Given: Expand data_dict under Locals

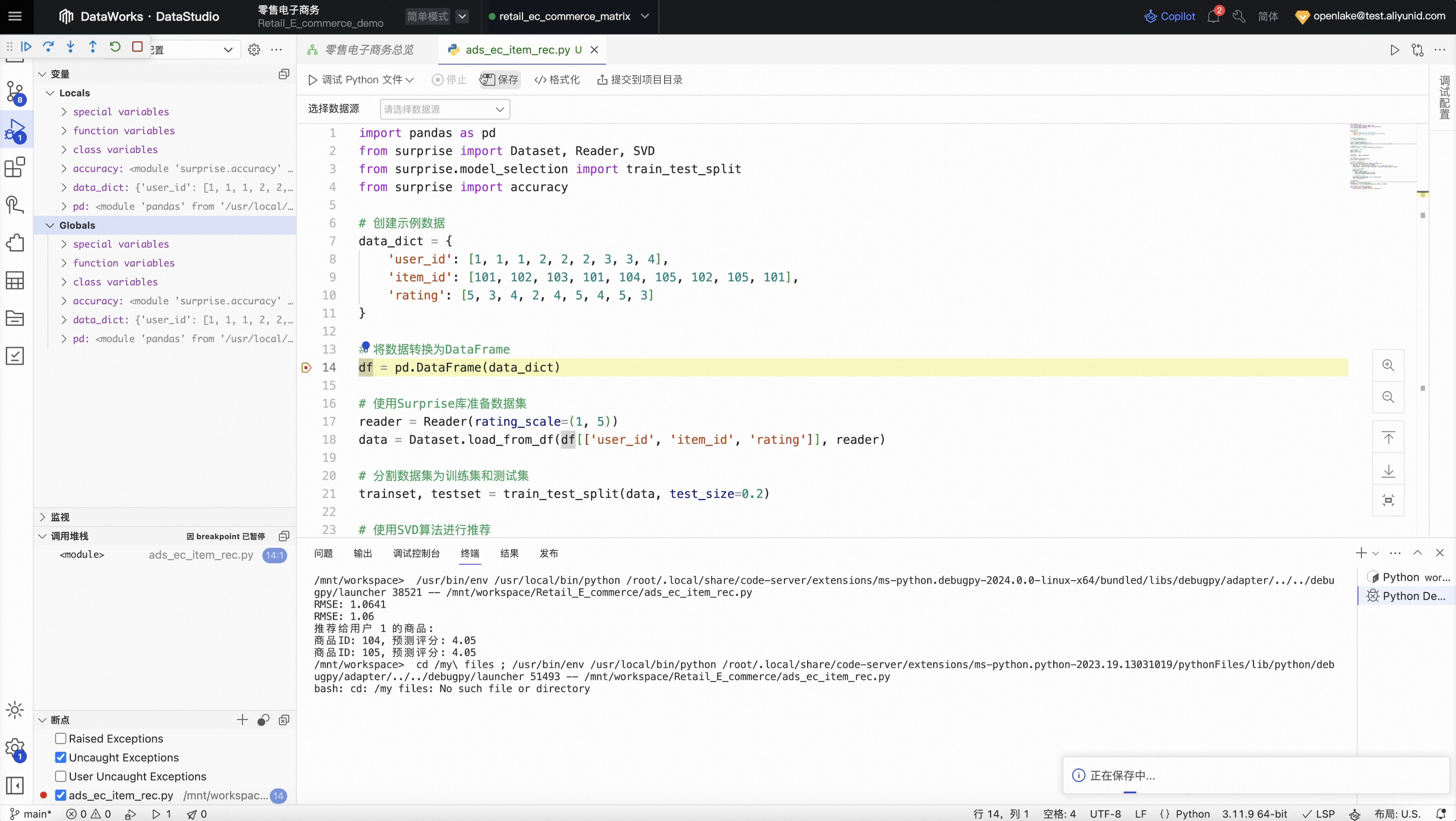Looking at the screenshot, I should pyautogui.click(x=64, y=187).
